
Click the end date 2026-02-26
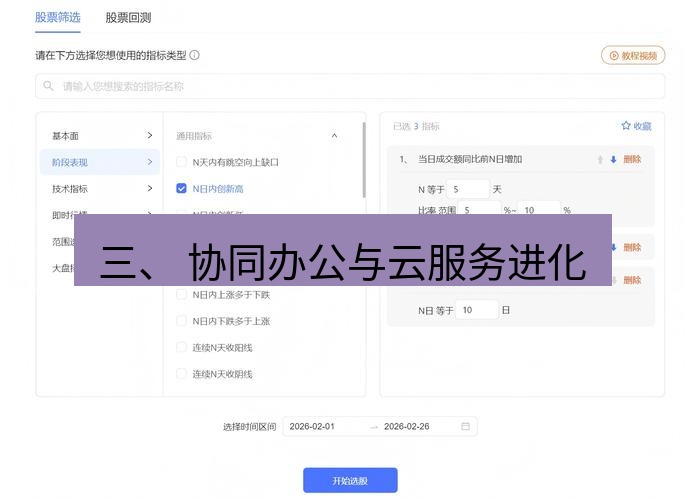coord(407,426)
